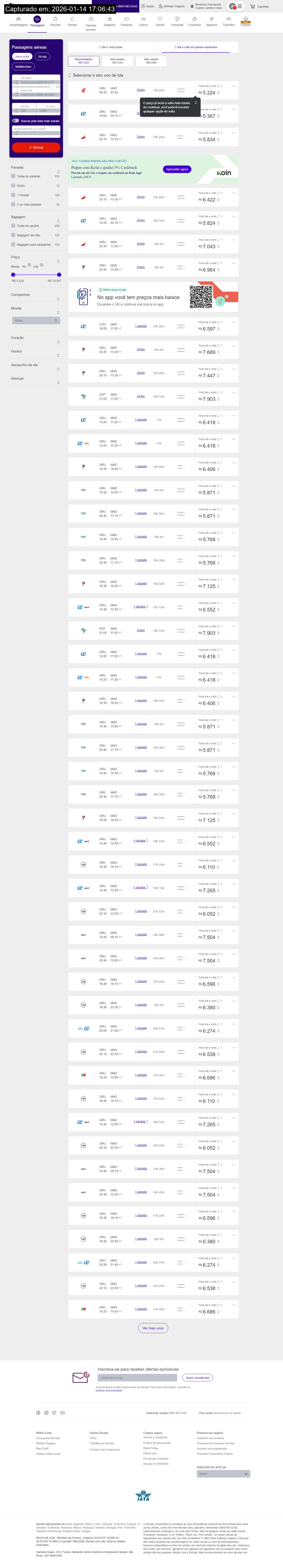Click the red Buscar button
283x1568 pixels.
click(x=36, y=147)
